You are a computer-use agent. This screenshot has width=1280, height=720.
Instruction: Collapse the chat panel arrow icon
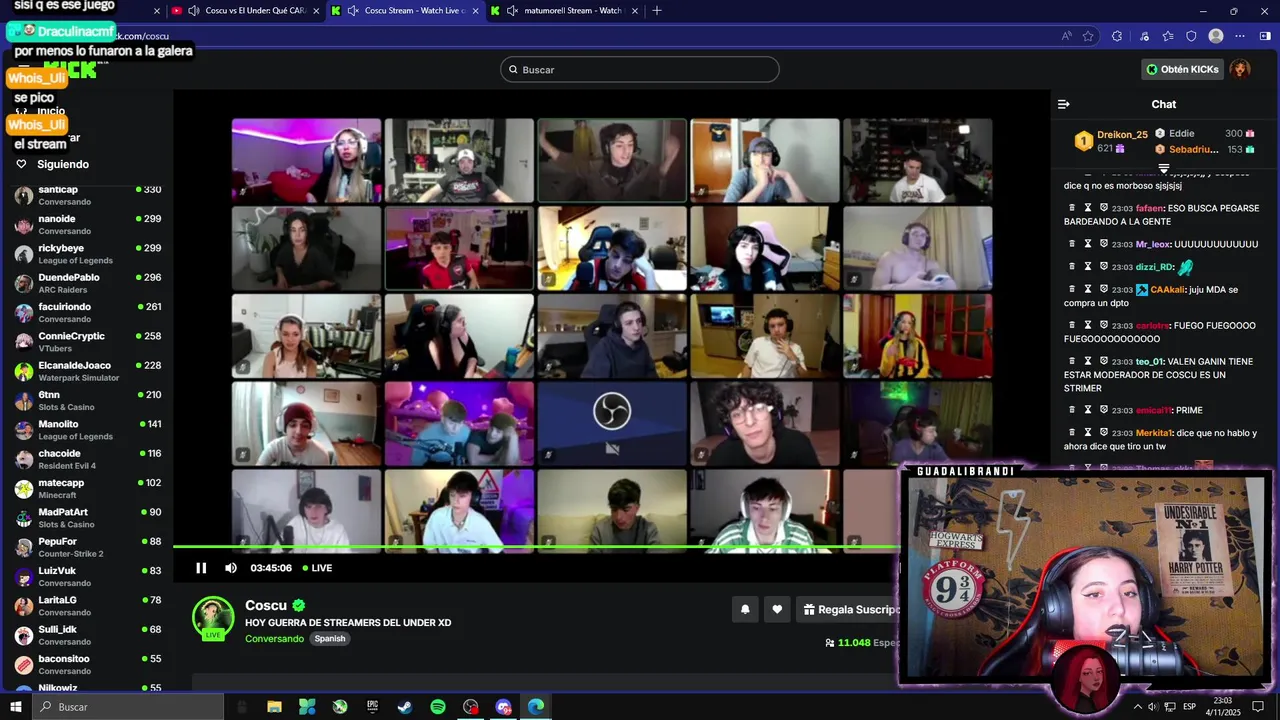1064,104
